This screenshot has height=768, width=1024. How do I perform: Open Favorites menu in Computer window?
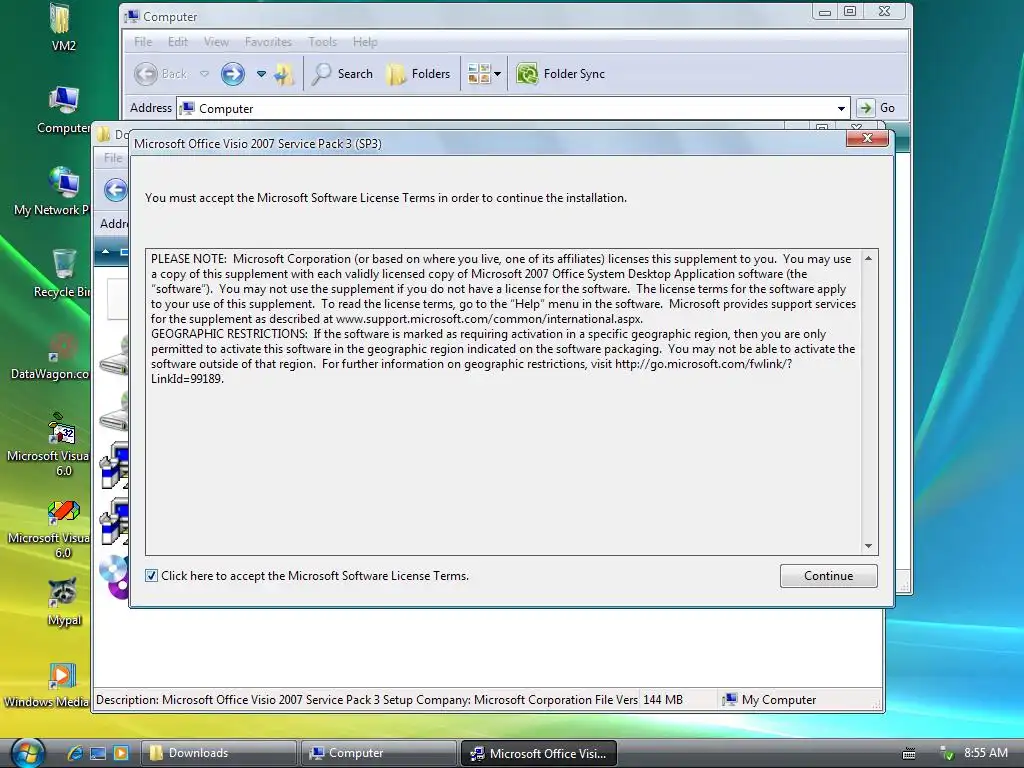pyautogui.click(x=268, y=42)
